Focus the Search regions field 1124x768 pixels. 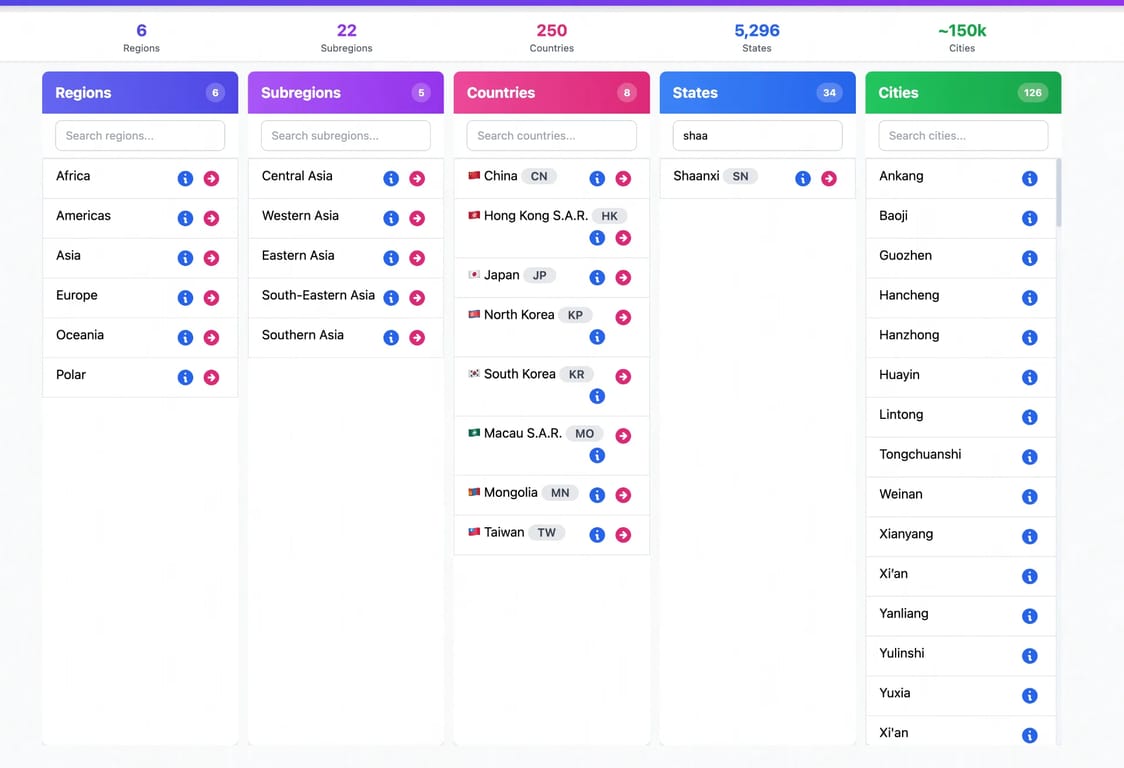(140, 136)
